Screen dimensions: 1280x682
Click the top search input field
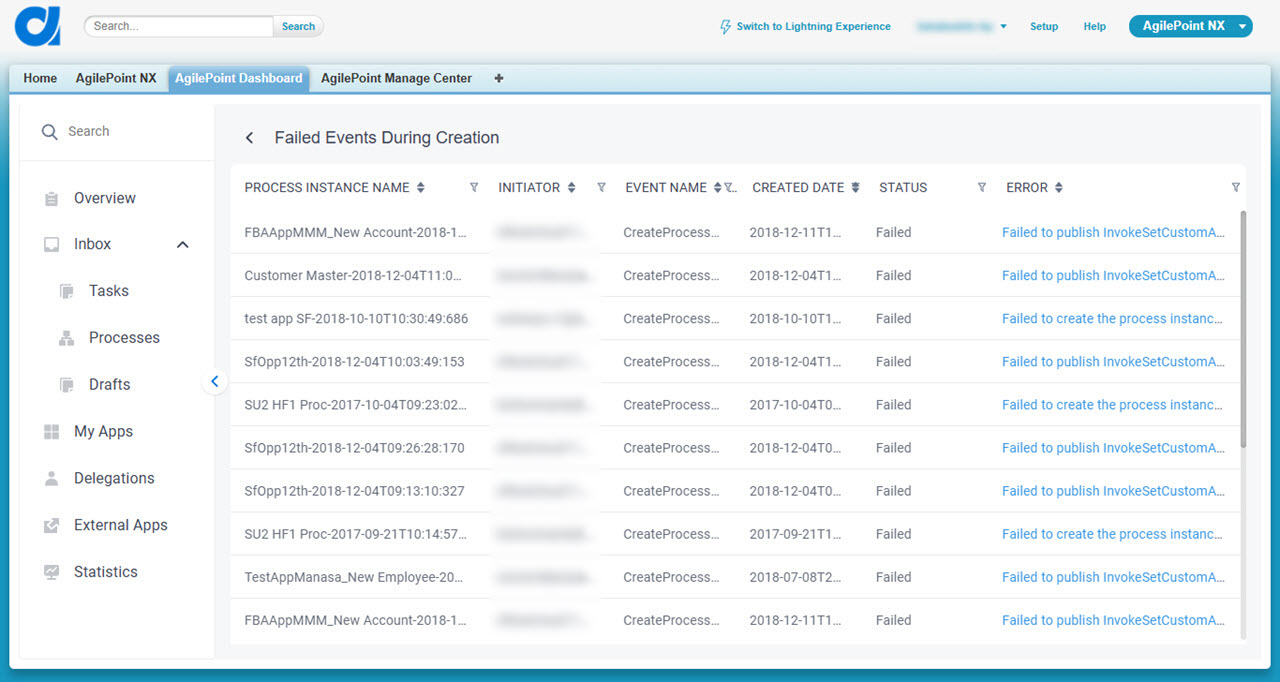[179, 27]
